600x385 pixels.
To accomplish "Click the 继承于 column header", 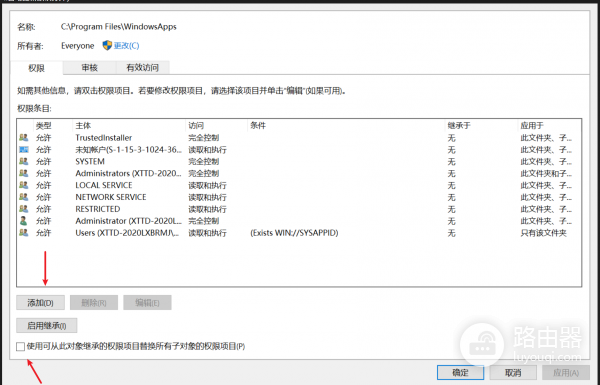I will 459,125.
